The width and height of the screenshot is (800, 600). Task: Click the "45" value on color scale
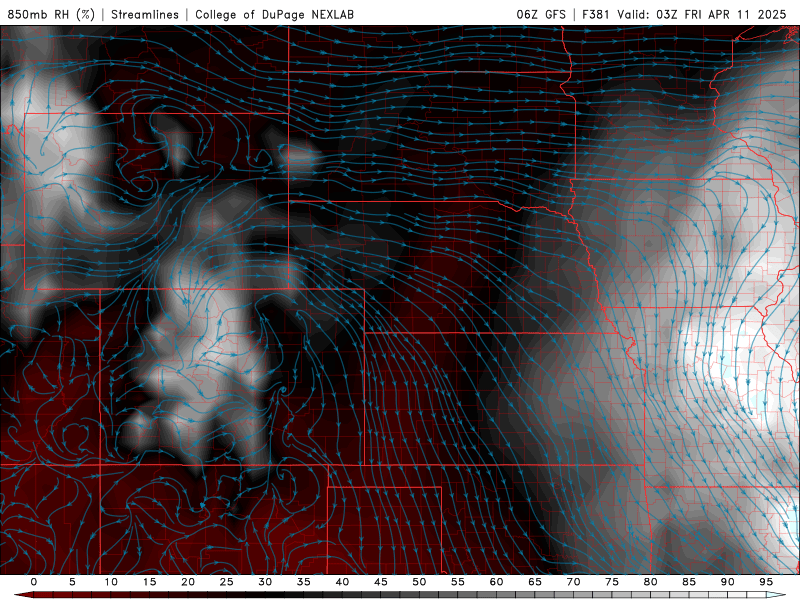click(x=381, y=582)
